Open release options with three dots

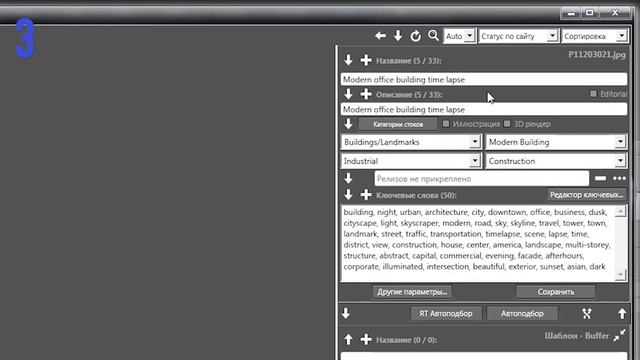coord(619,178)
